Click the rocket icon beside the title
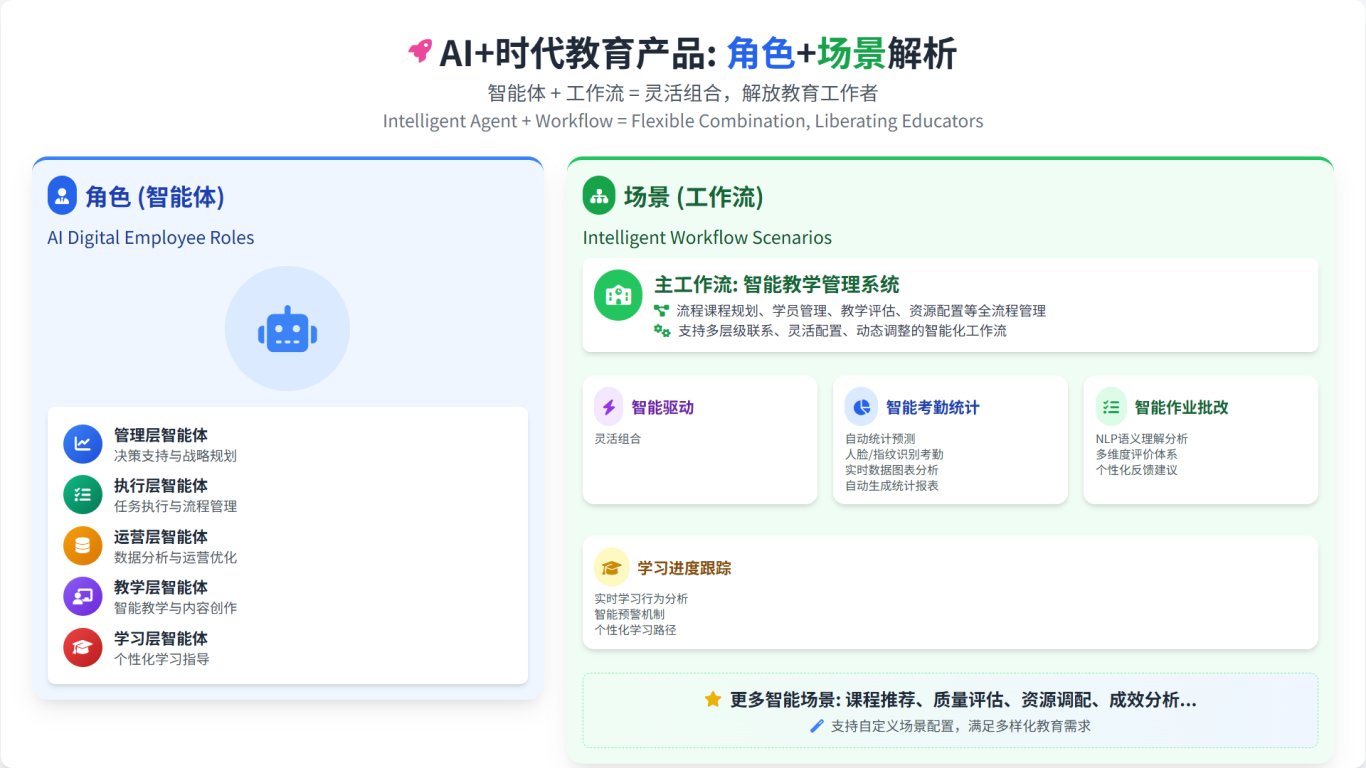This screenshot has height=768, width=1366. [x=420, y=52]
